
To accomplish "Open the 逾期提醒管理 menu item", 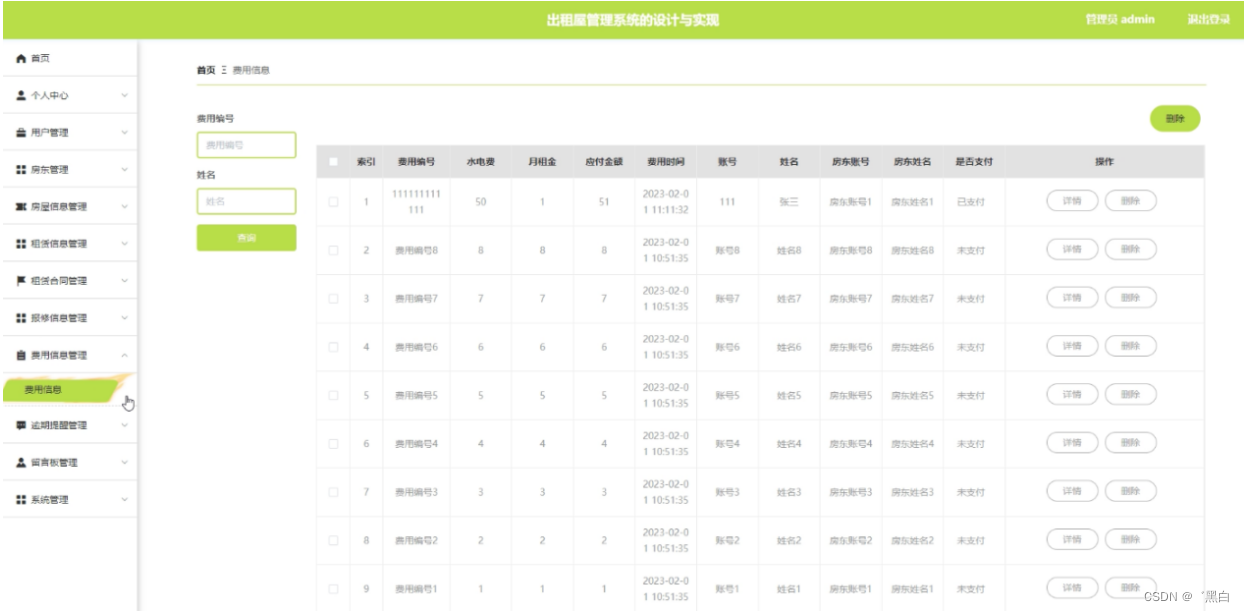I will pos(60,425).
